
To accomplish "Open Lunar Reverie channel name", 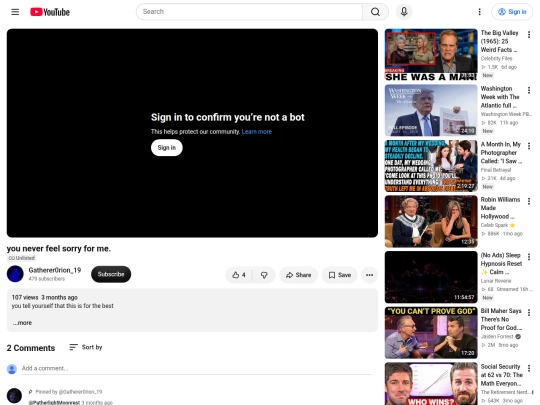I will click(496, 281).
